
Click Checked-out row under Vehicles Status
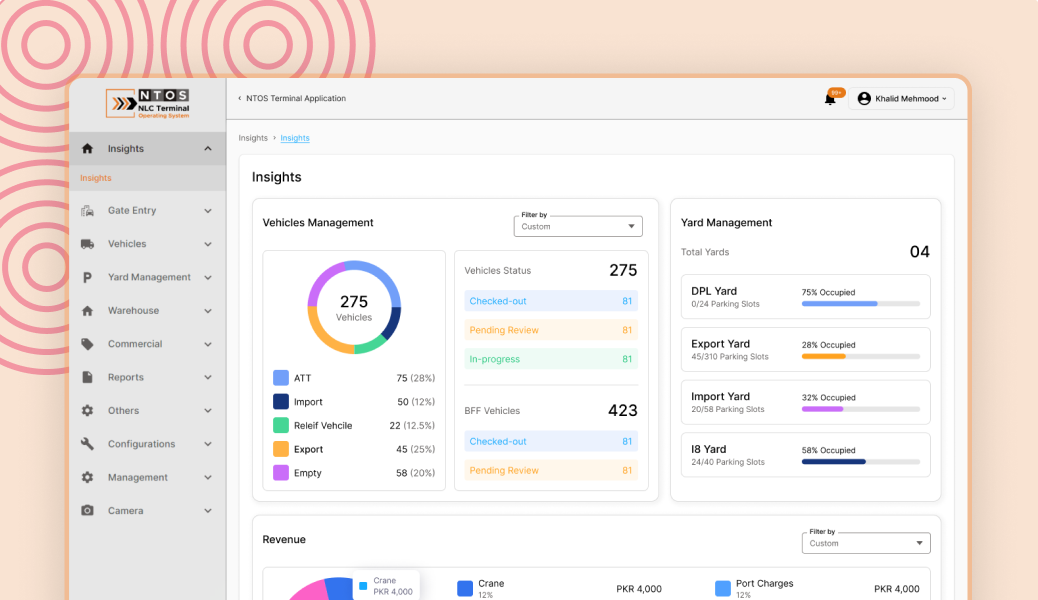[x=551, y=301]
